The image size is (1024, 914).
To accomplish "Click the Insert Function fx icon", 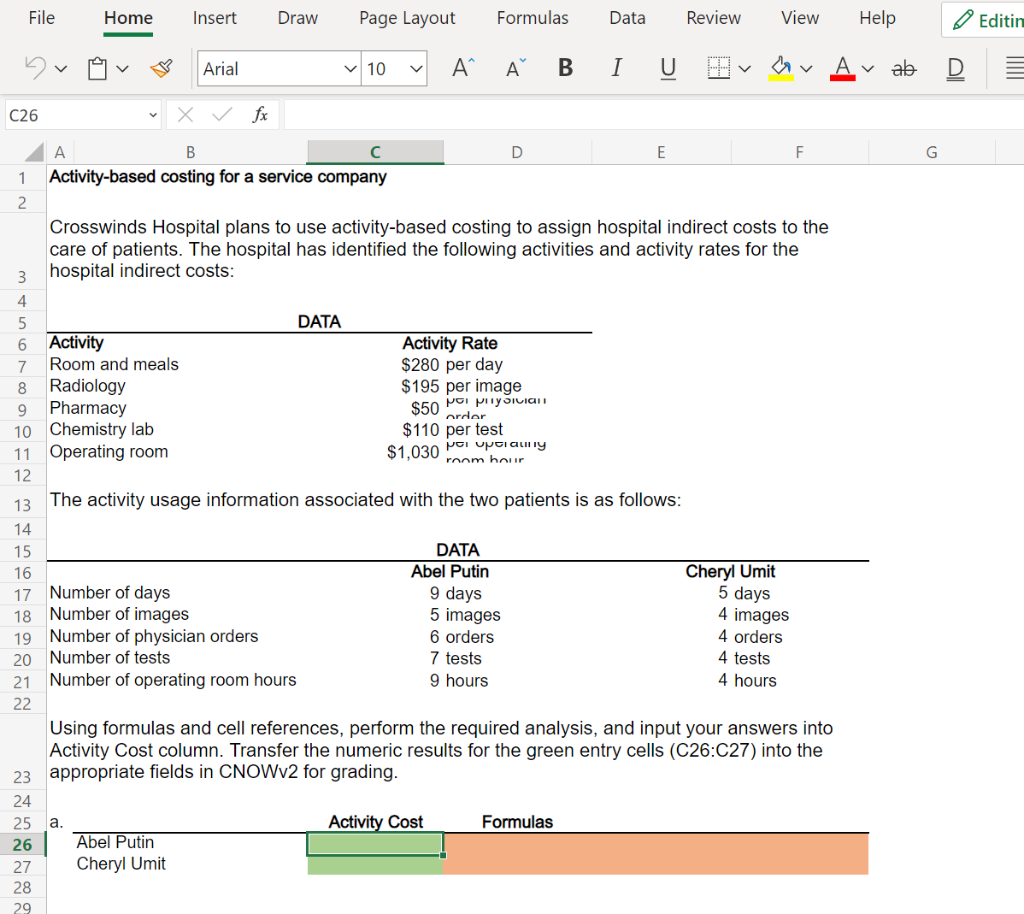I will (x=260, y=115).
